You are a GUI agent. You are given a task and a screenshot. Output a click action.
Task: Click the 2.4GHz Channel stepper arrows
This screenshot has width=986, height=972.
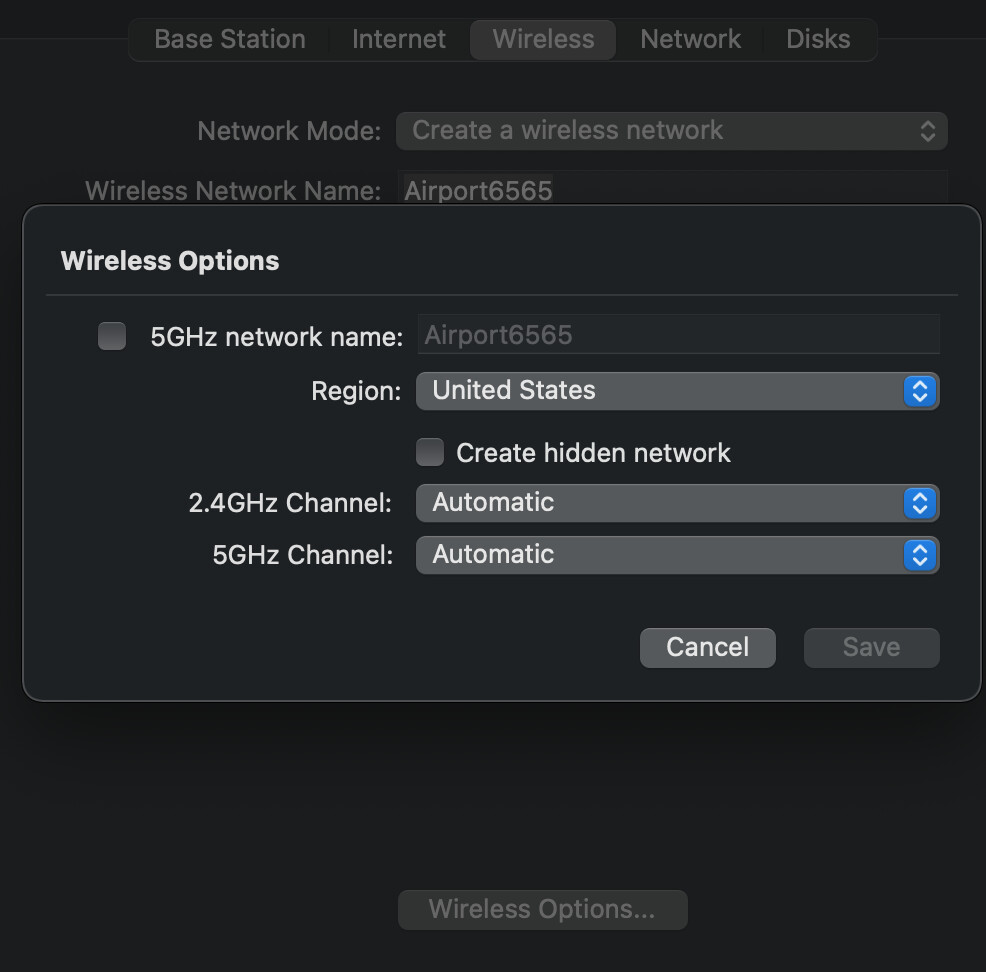click(x=919, y=503)
